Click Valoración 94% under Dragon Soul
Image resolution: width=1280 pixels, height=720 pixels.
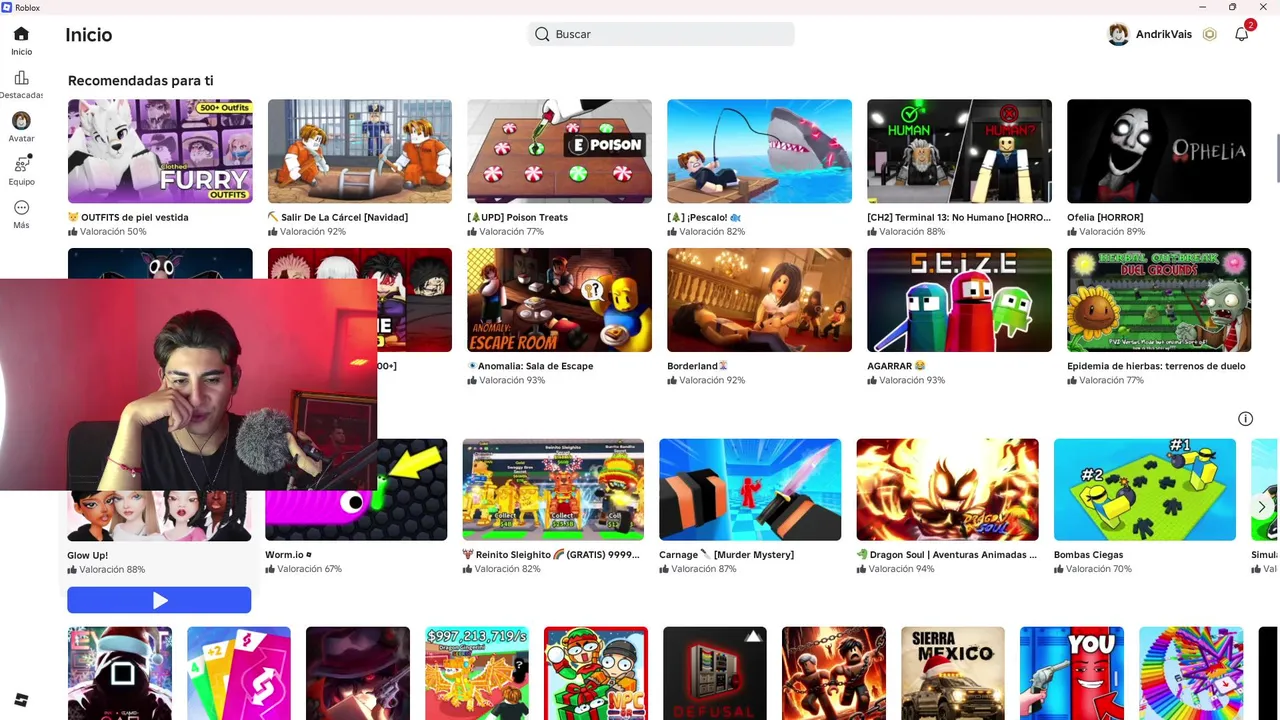pyautogui.click(x=895, y=569)
